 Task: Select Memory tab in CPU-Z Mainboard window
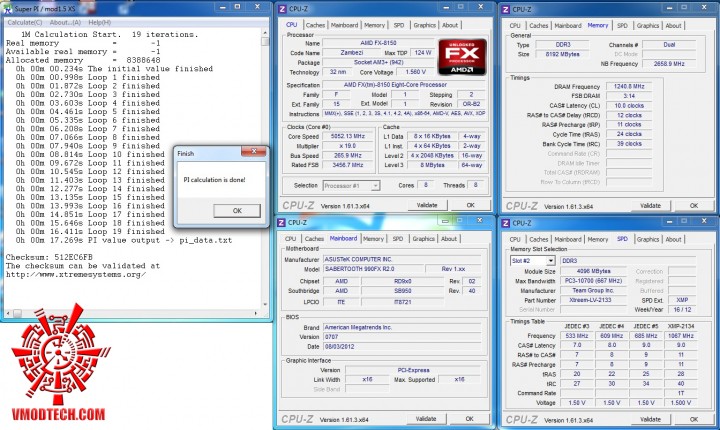coord(373,239)
